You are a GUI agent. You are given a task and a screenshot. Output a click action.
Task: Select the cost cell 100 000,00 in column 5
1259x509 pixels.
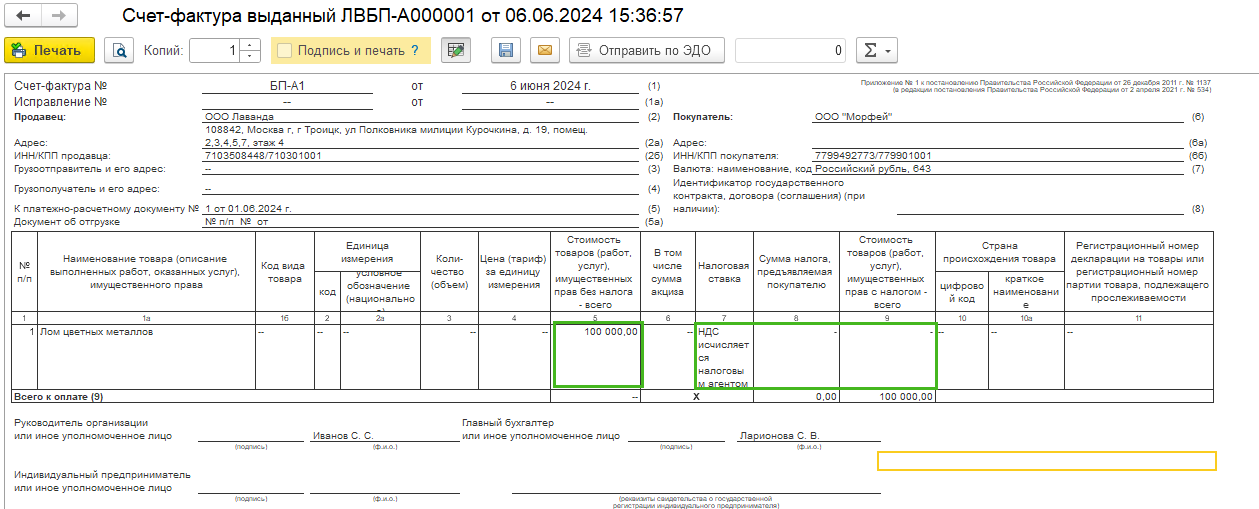598,356
